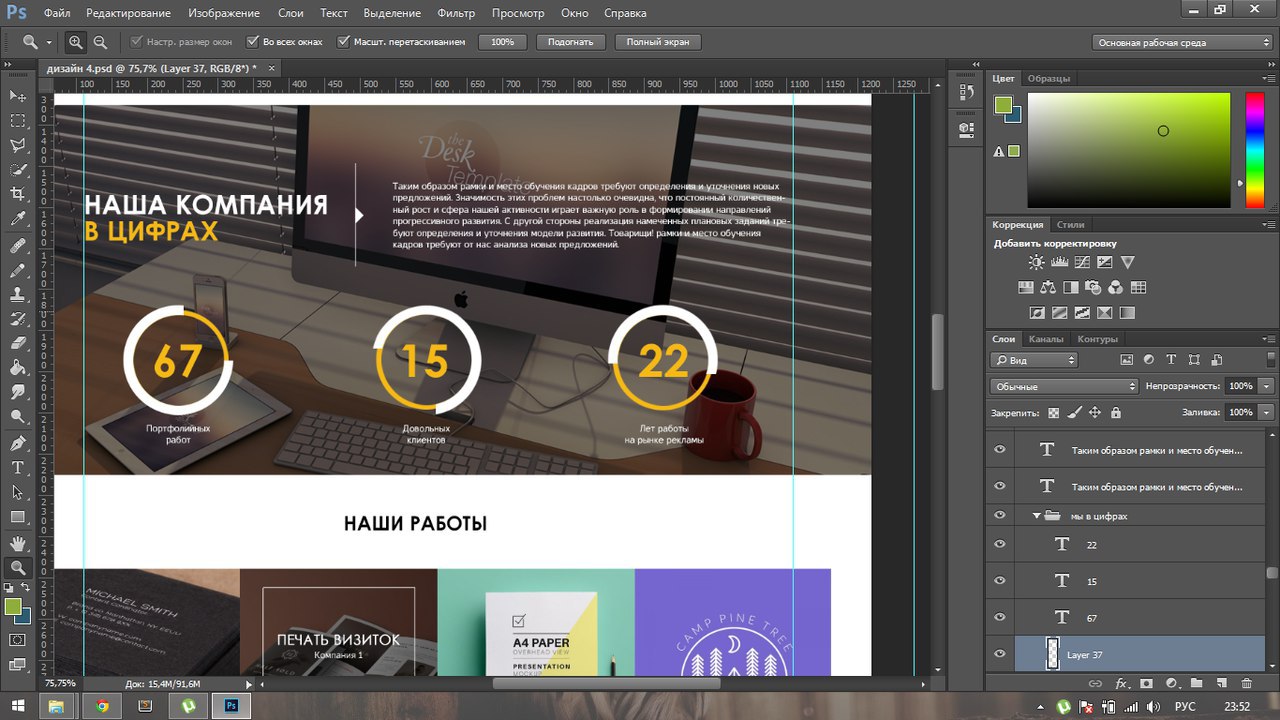This screenshot has width=1280, height=720.
Task: Select the Horizontal Type tool
Action: (17, 467)
